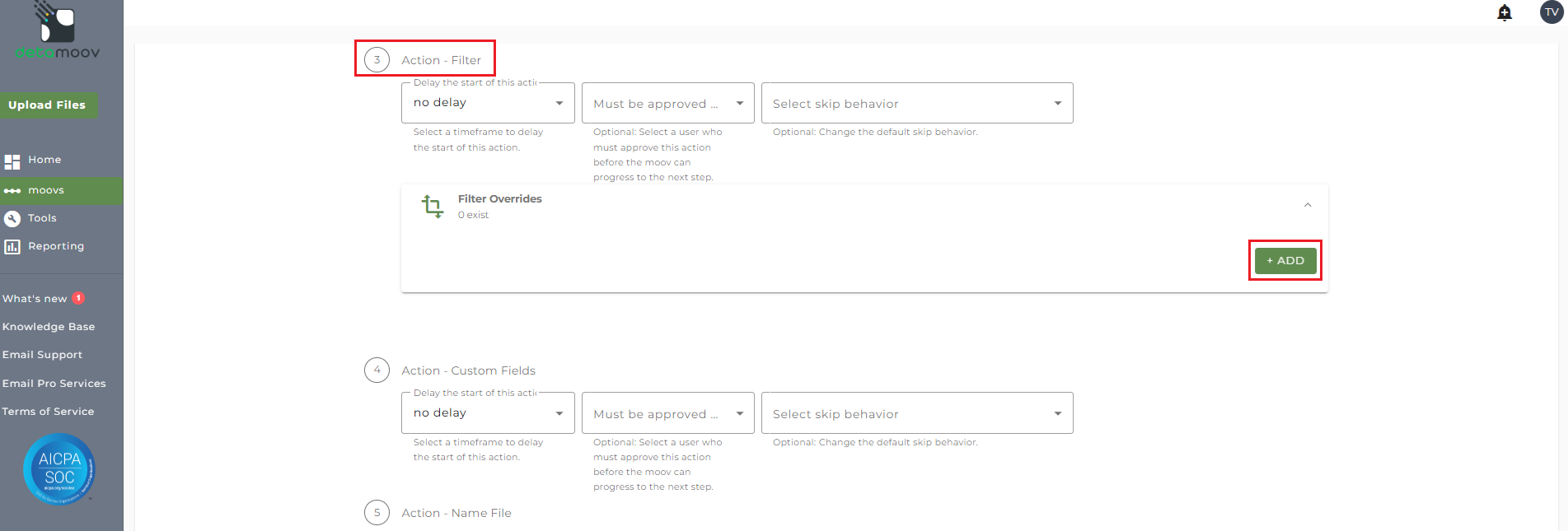Click the AICPA SOC badge
The width and height of the screenshot is (1568, 531).
(59, 468)
